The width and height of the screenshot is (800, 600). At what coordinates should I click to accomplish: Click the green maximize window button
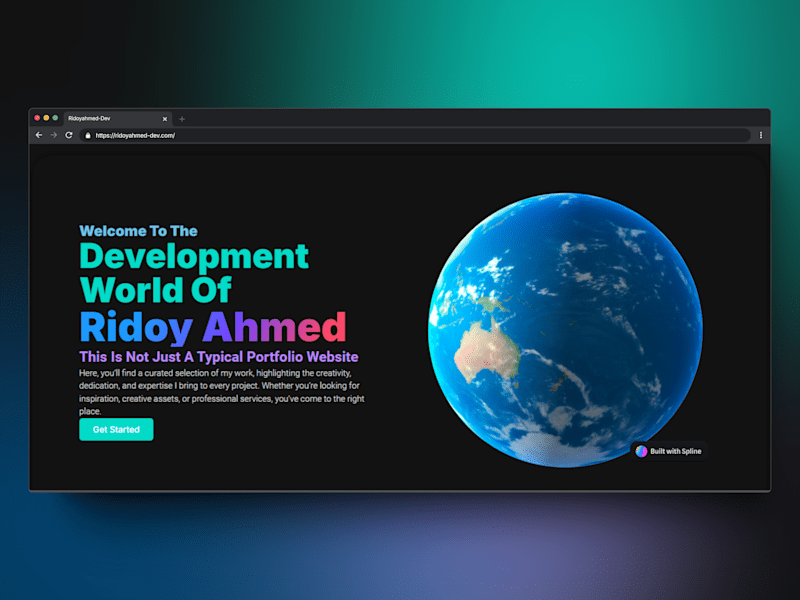55,118
